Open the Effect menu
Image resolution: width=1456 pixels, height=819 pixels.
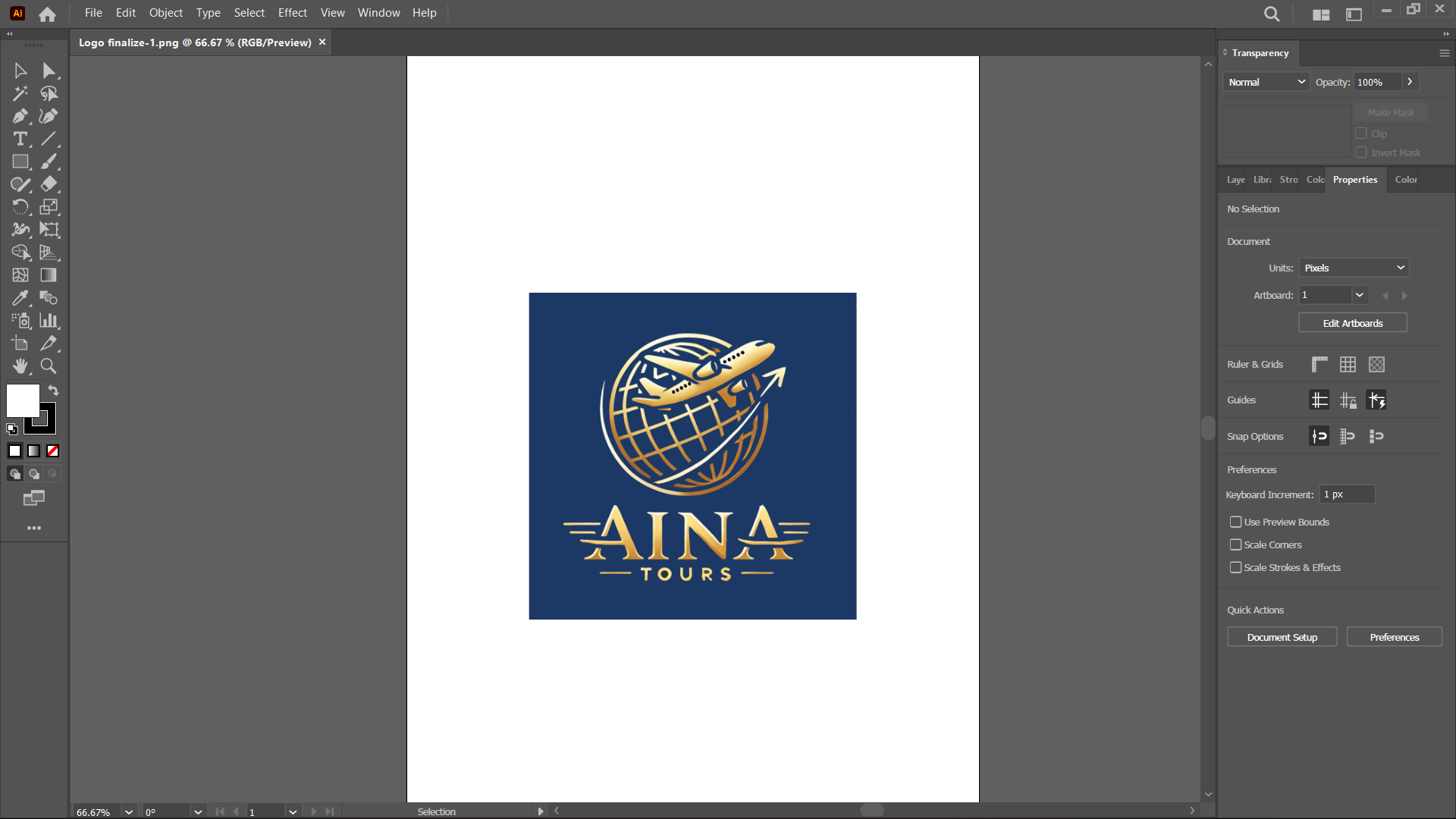[x=293, y=13]
